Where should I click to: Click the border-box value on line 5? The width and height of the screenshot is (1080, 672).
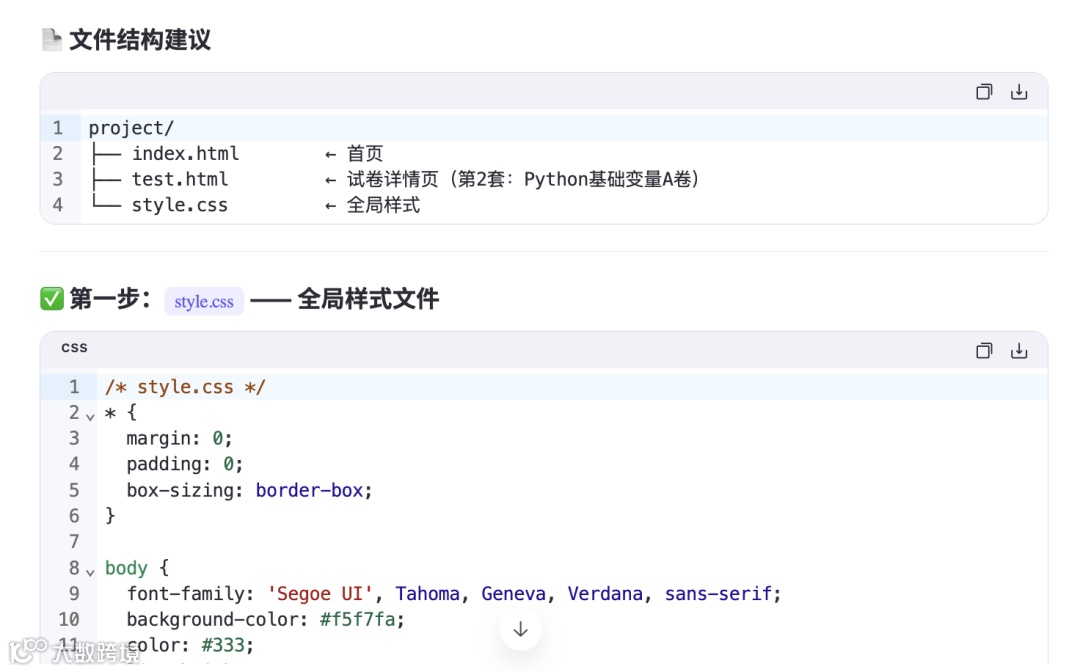coord(309,490)
